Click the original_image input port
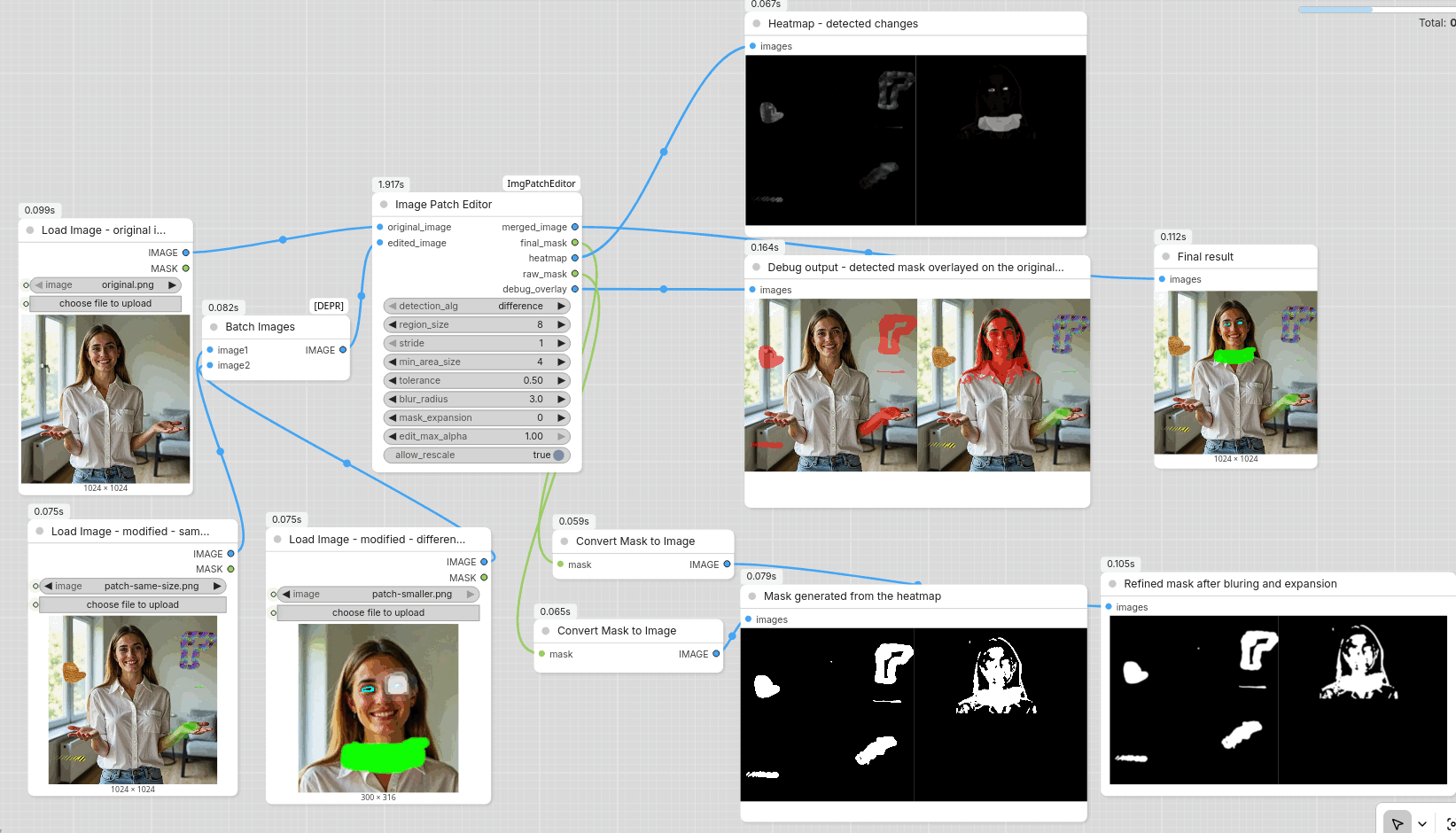The width and height of the screenshot is (1456, 833). click(x=380, y=228)
